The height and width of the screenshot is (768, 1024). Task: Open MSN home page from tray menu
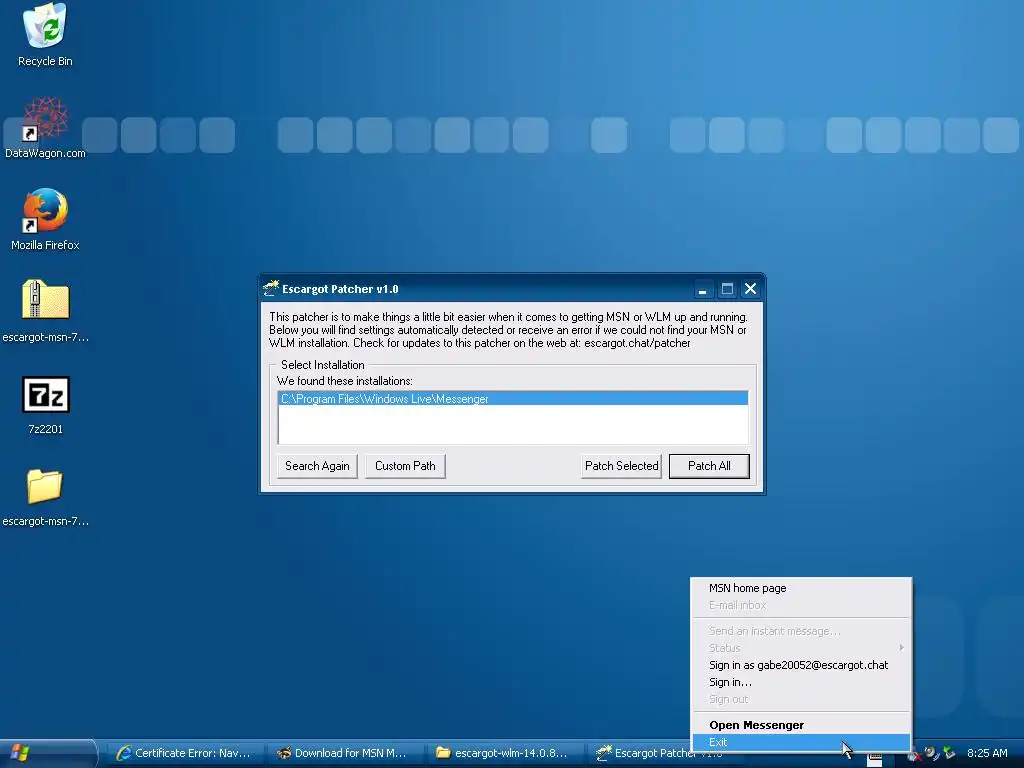tap(801, 588)
